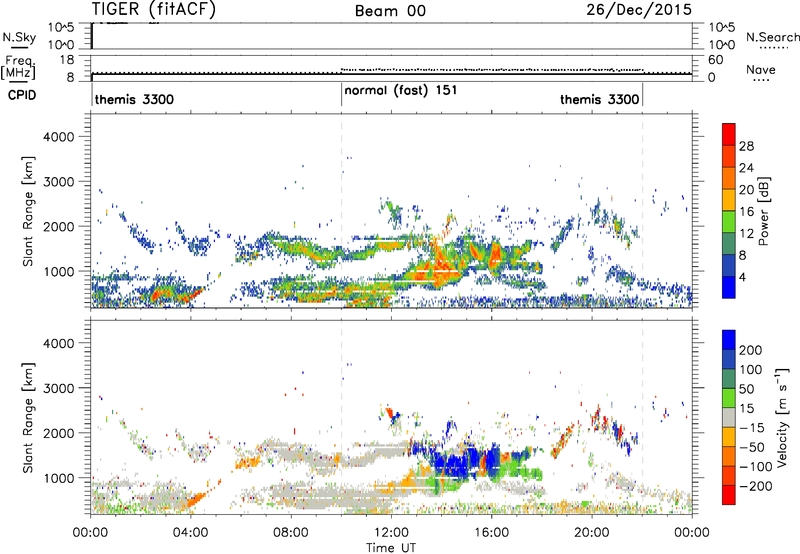This screenshot has width=800, height=554.
Task: Click the blue positive-velocity patch near 14:30
Action: tap(454, 464)
